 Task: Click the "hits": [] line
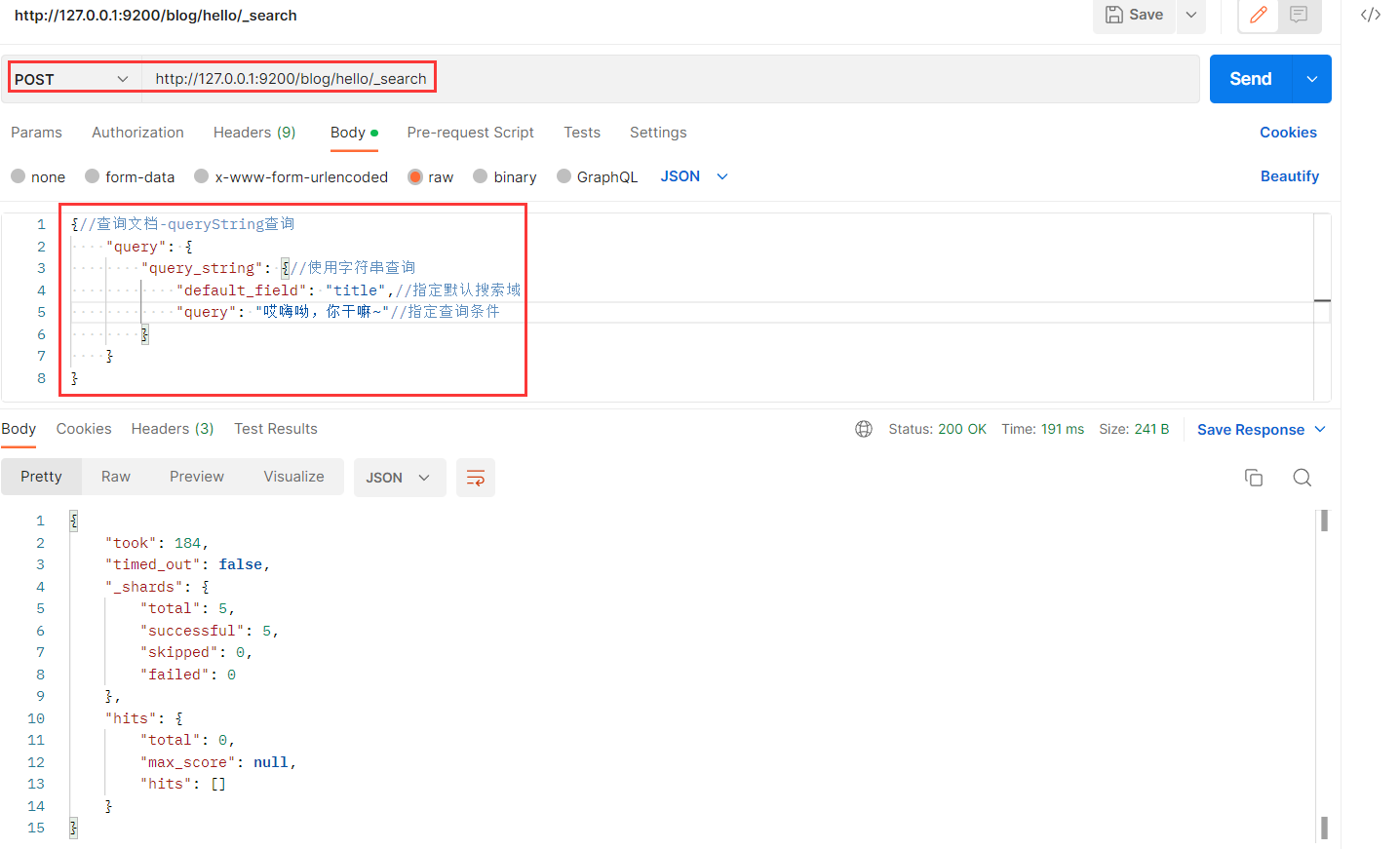pyautogui.click(x=183, y=784)
